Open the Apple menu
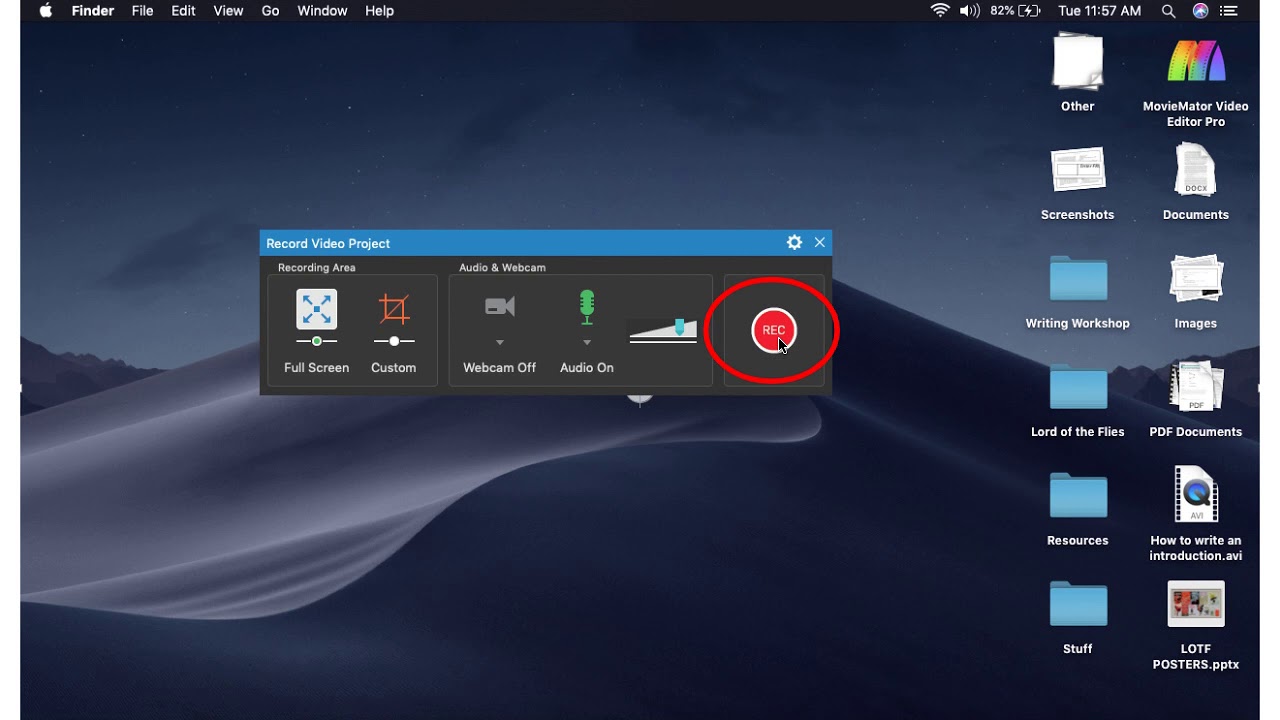Screen dimensions: 1280x720 (45, 11)
